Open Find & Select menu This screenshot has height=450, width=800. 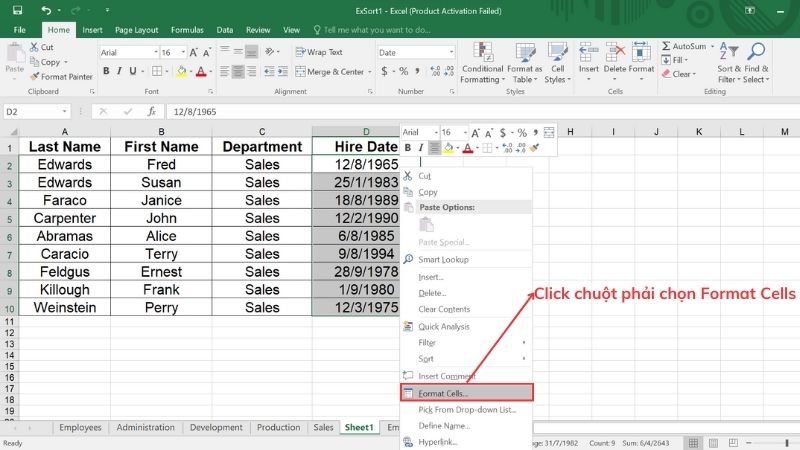[x=756, y=63]
